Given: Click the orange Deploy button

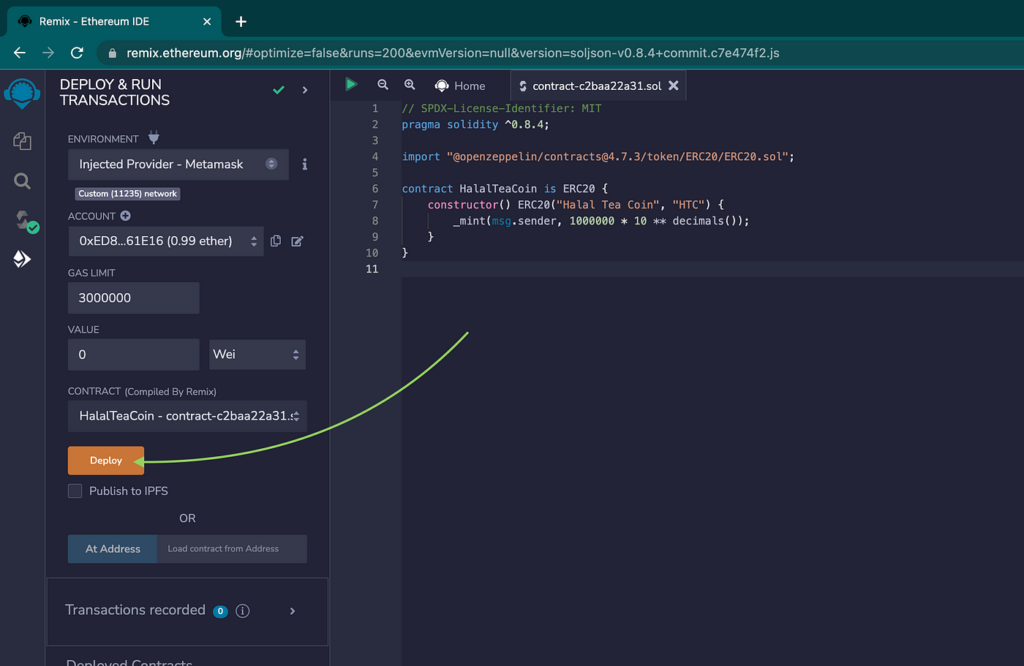Looking at the screenshot, I should [x=106, y=460].
